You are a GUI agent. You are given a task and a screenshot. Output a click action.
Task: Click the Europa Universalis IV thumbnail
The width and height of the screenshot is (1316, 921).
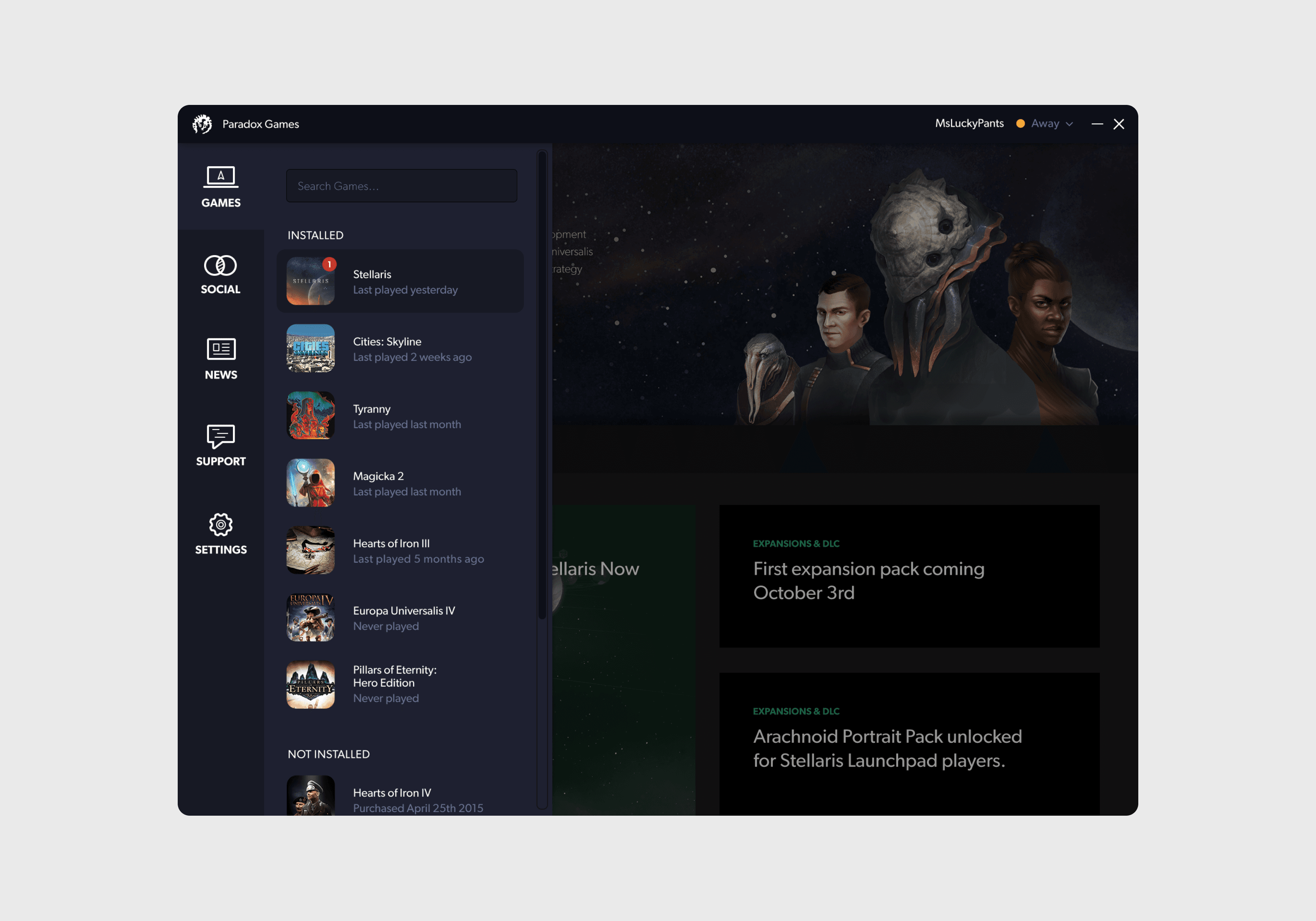(311, 617)
